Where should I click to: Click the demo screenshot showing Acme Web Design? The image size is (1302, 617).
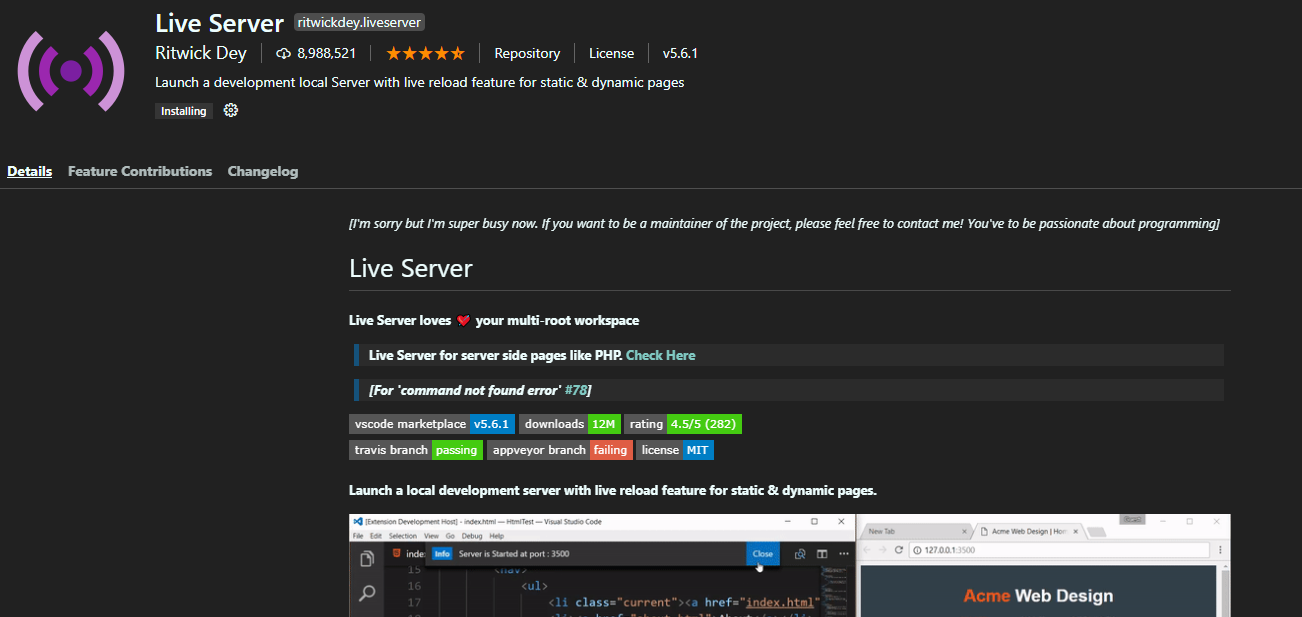click(790, 565)
